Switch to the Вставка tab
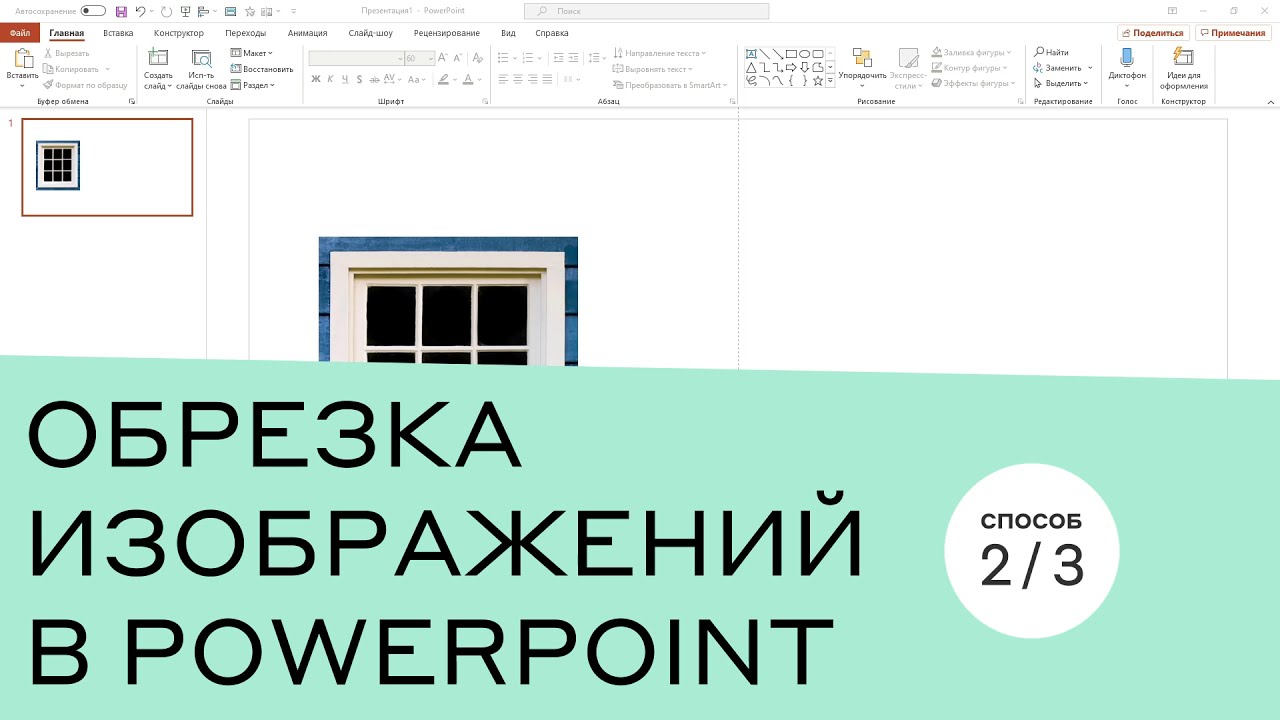Image resolution: width=1280 pixels, height=720 pixels. point(118,33)
